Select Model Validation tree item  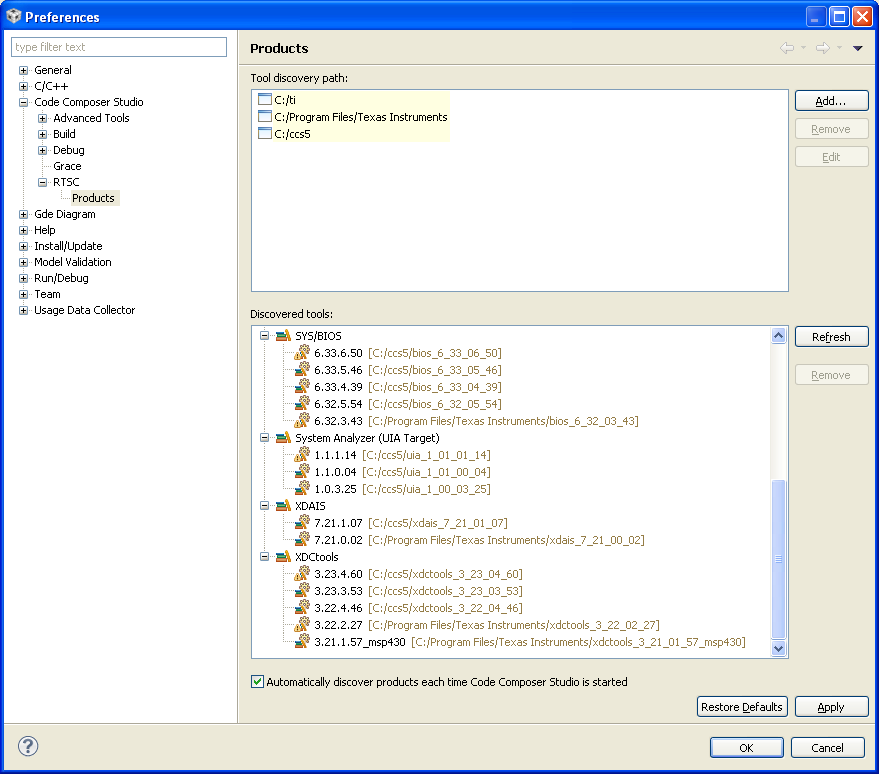click(72, 262)
